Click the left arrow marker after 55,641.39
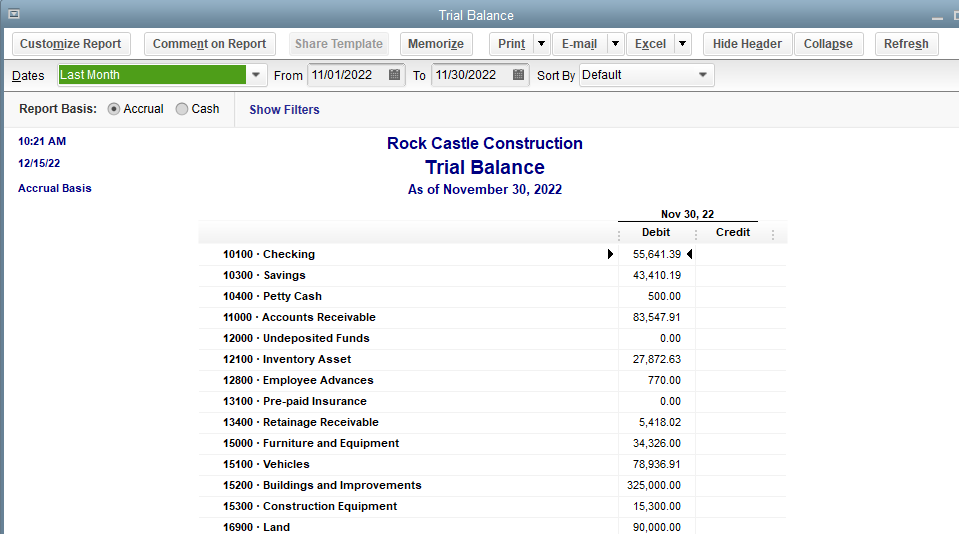The image size is (959, 534). pyautogui.click(x=689, y=254)
